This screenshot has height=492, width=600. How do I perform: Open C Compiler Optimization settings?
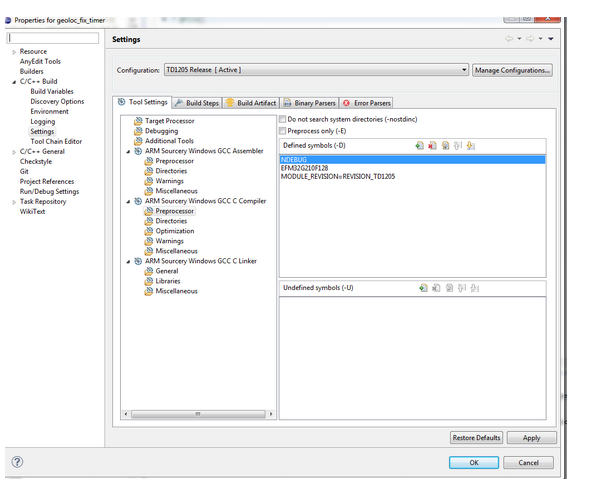[x=175, y=231]
